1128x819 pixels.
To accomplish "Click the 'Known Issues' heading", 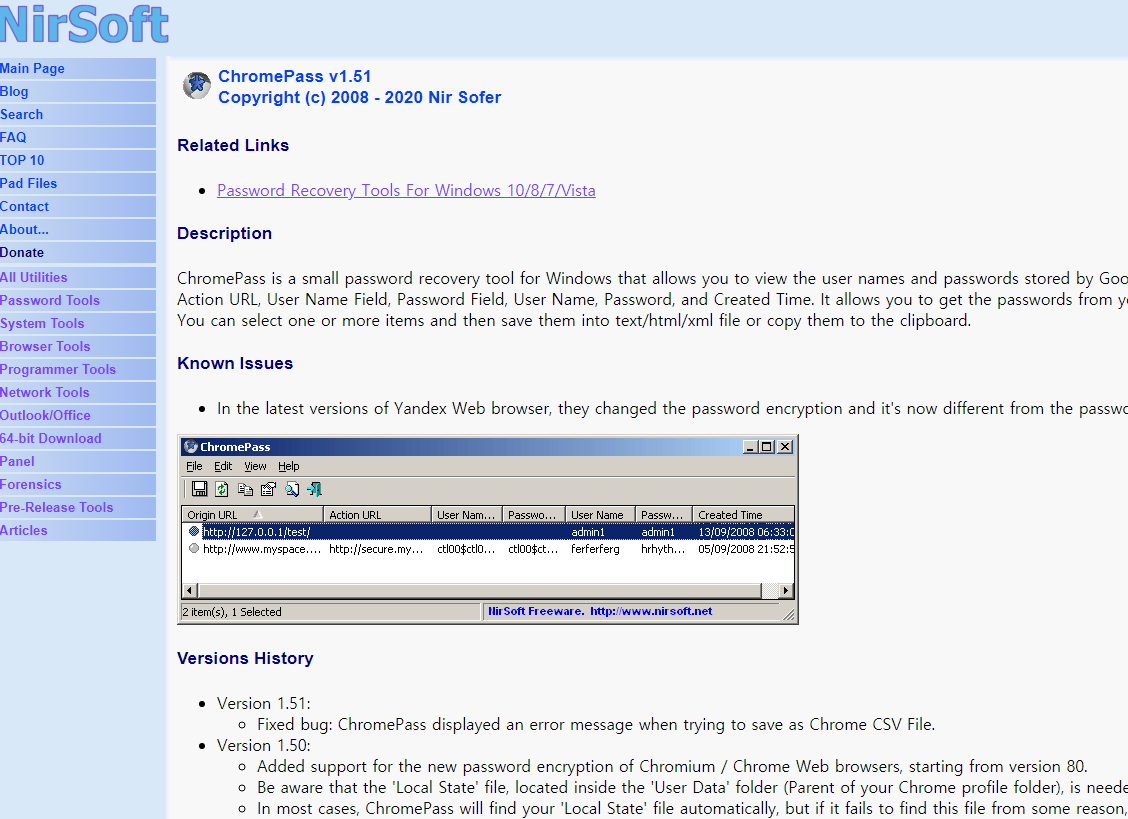I will 235,363.
